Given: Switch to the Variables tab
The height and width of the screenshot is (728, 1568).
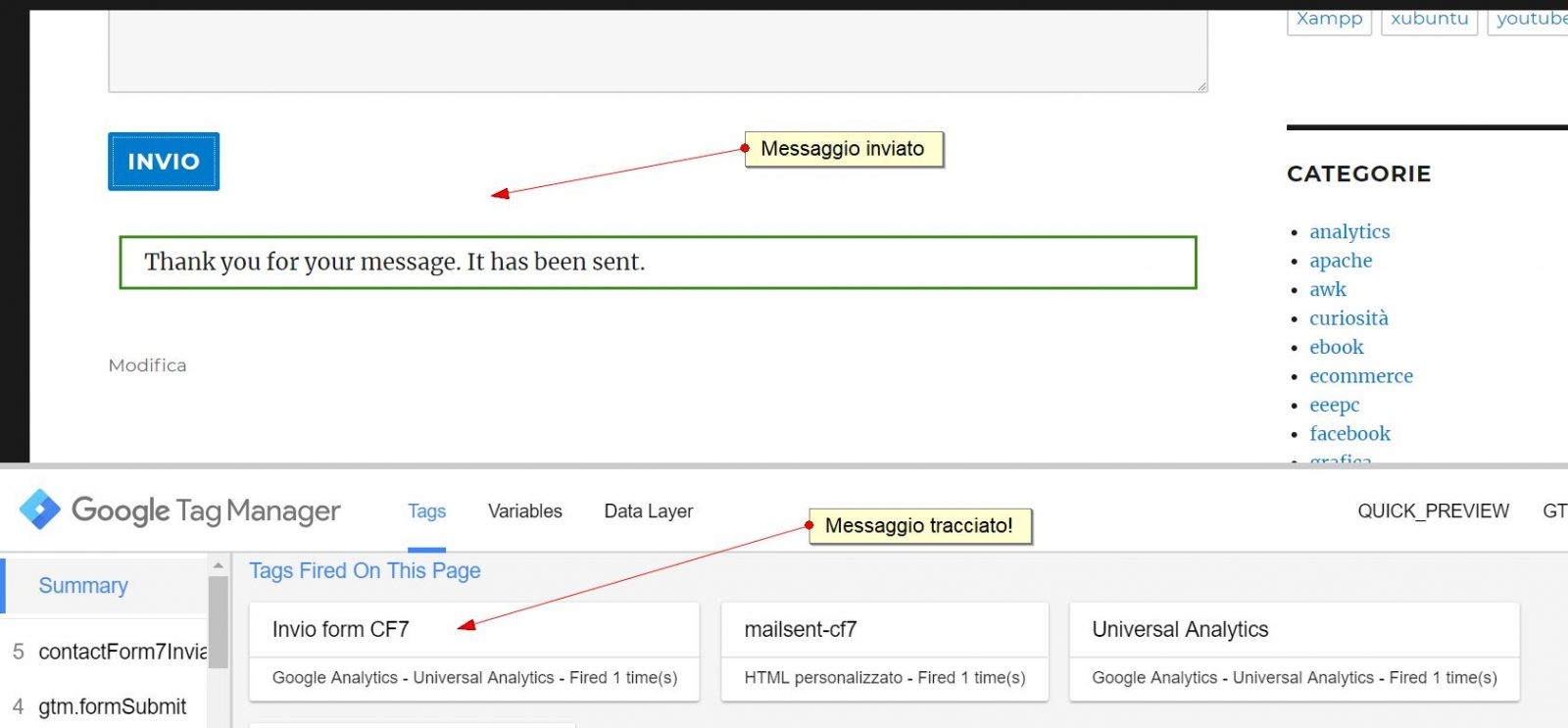Looking at the screenshot, I should pos(524,511).
